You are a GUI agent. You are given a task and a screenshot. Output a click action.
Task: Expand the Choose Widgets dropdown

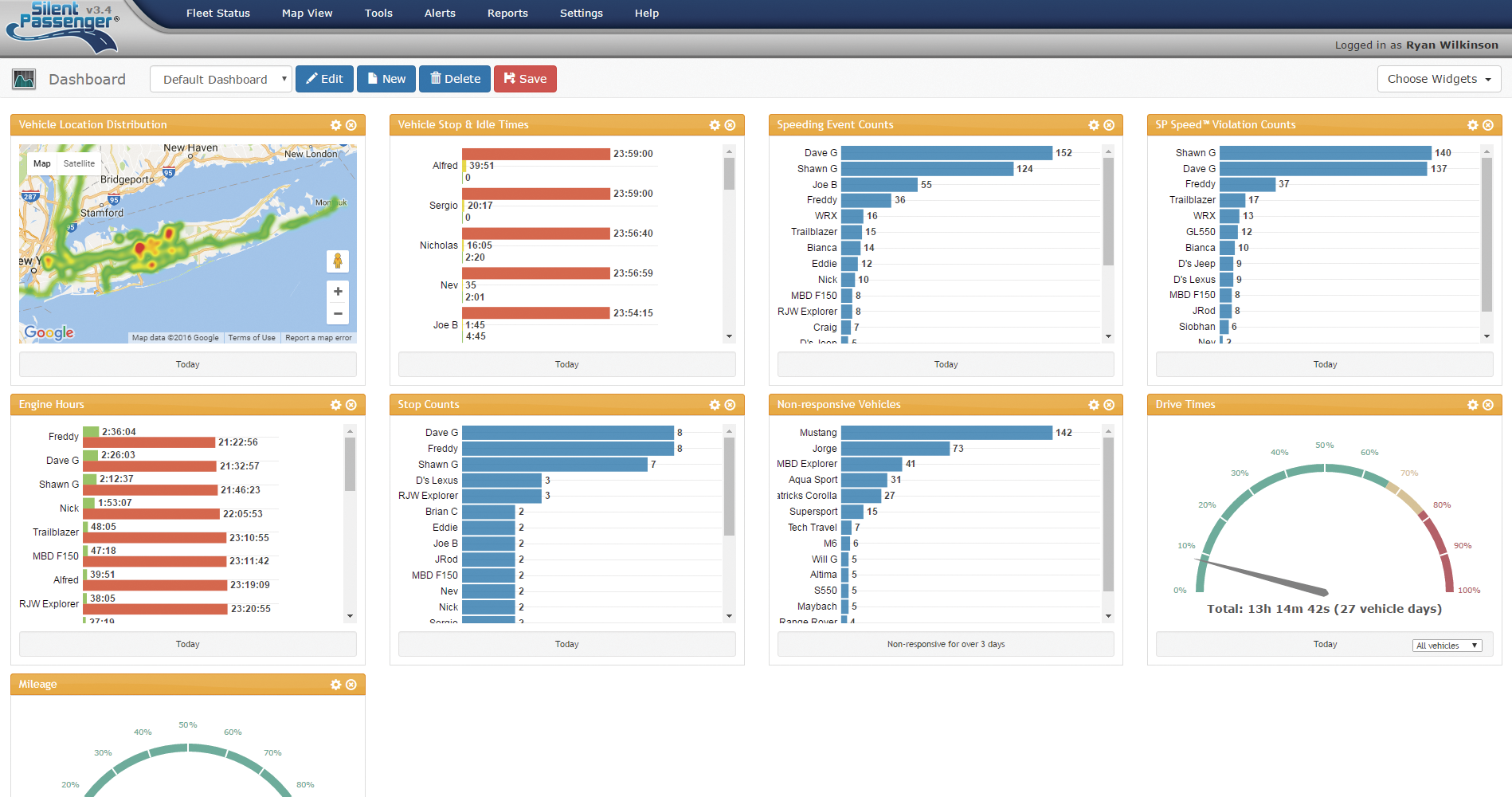point(1439,79)
